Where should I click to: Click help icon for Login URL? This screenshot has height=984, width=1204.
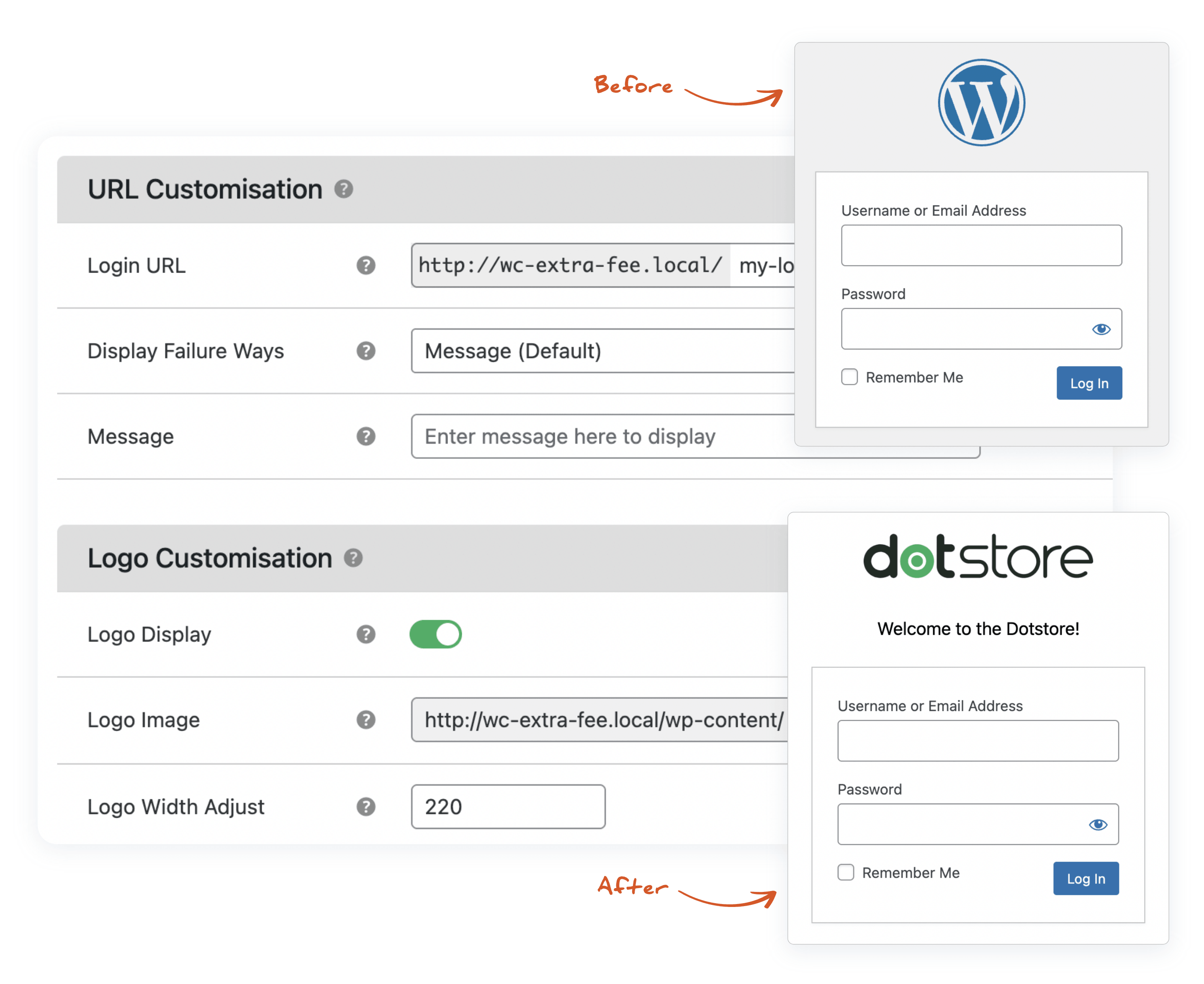366,265
